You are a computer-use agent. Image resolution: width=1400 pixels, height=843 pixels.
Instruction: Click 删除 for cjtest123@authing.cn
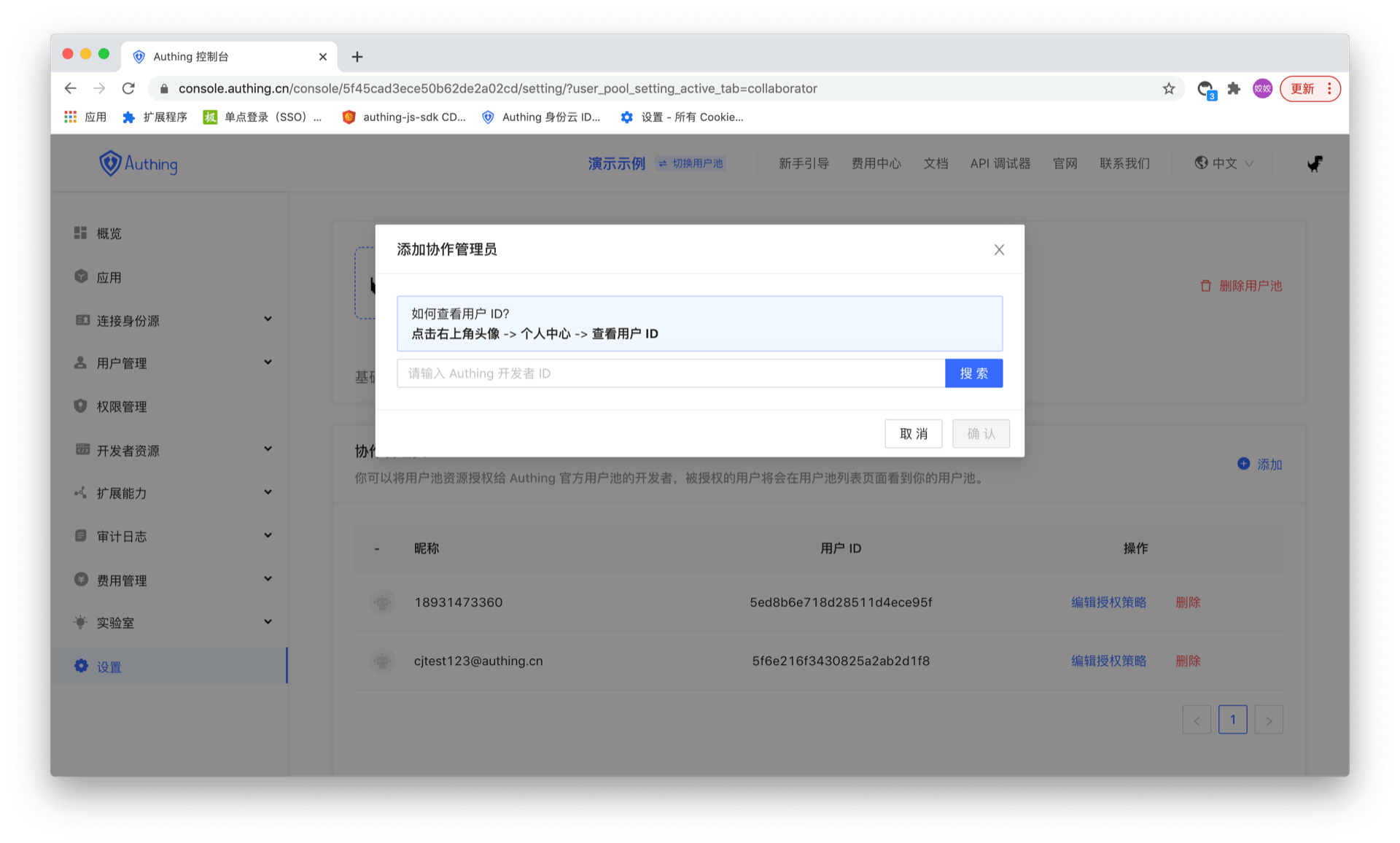(1188, 661)
